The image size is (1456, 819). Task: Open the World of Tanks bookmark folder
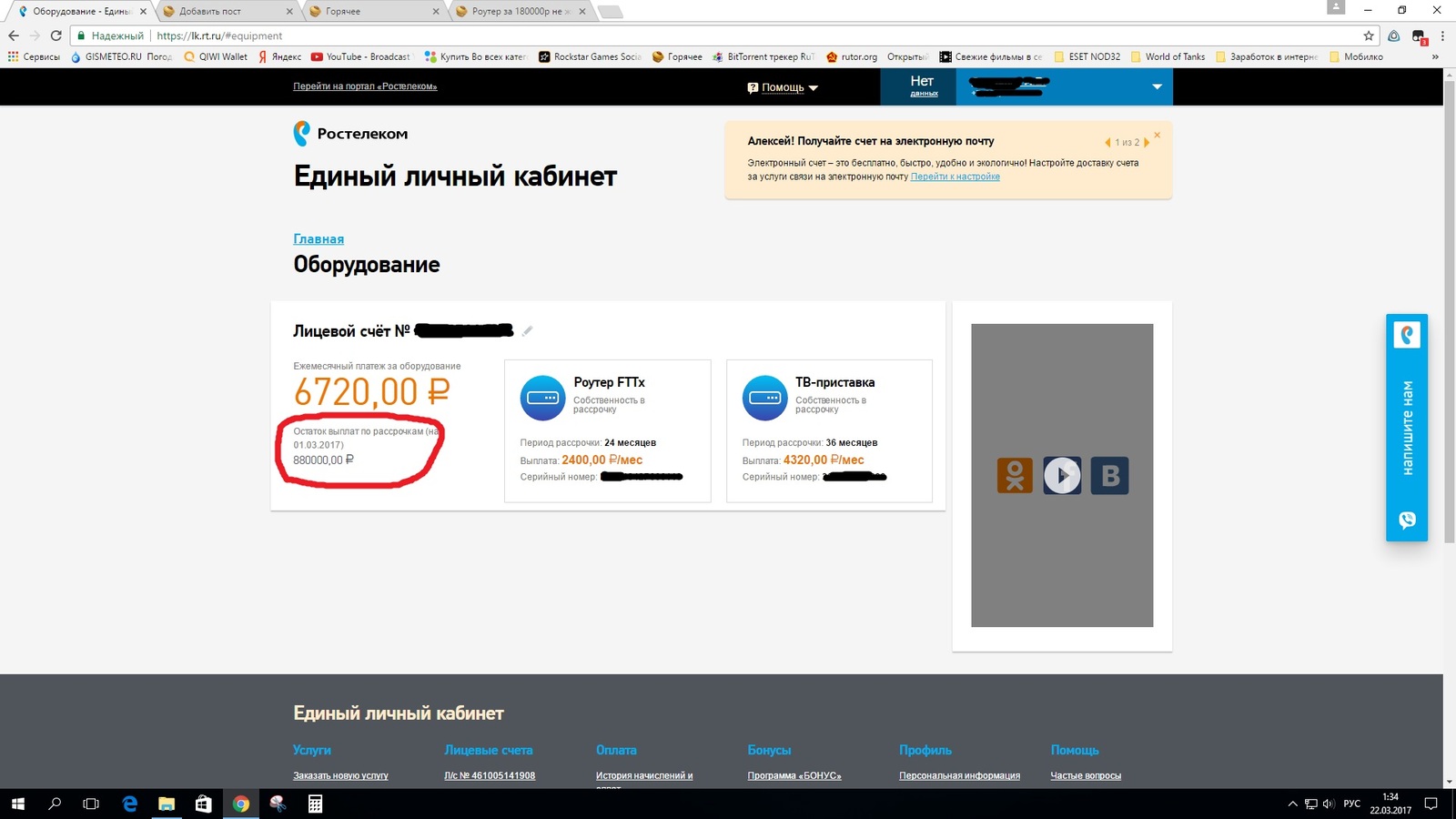click(x=1168, y=56)
